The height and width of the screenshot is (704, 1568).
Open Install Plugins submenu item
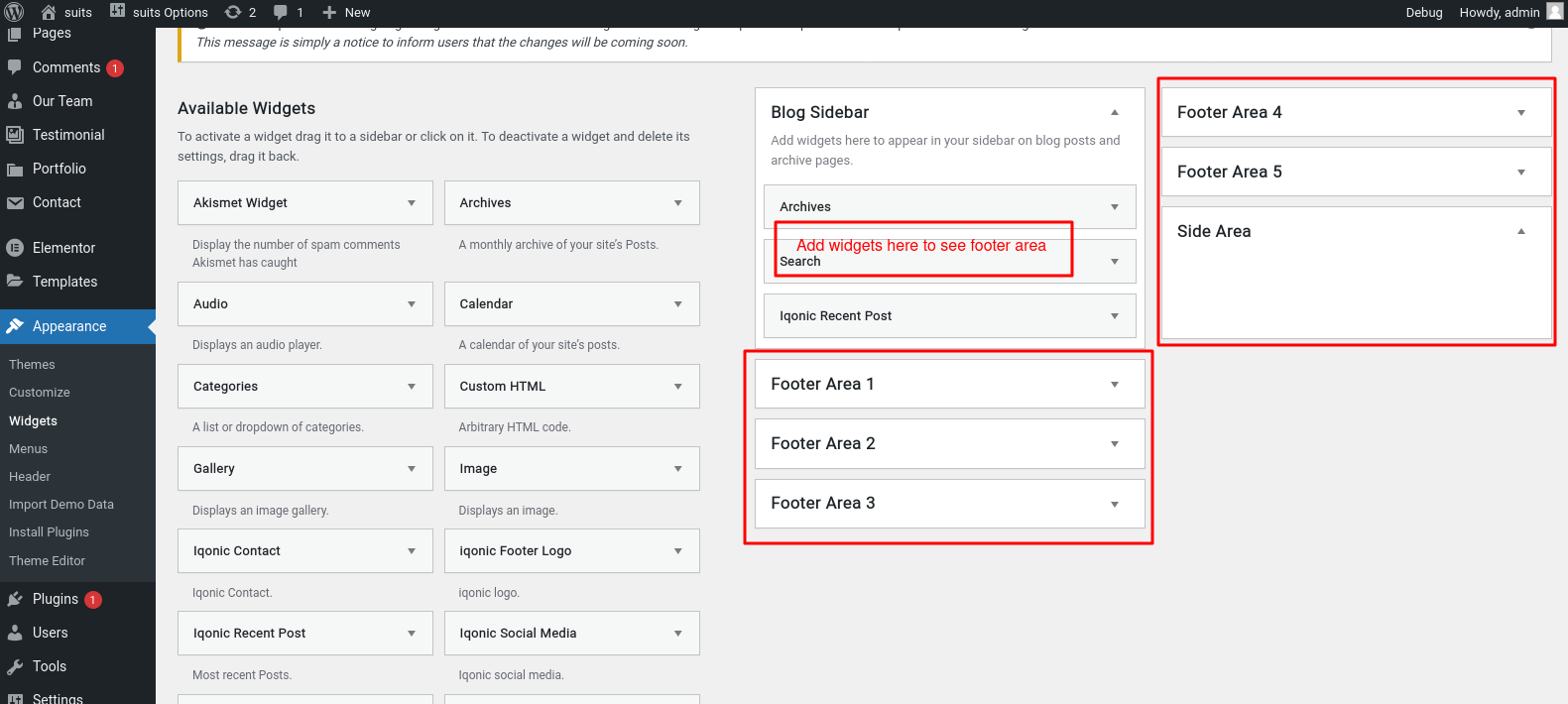pyautogui.click(x=49, y=532)
